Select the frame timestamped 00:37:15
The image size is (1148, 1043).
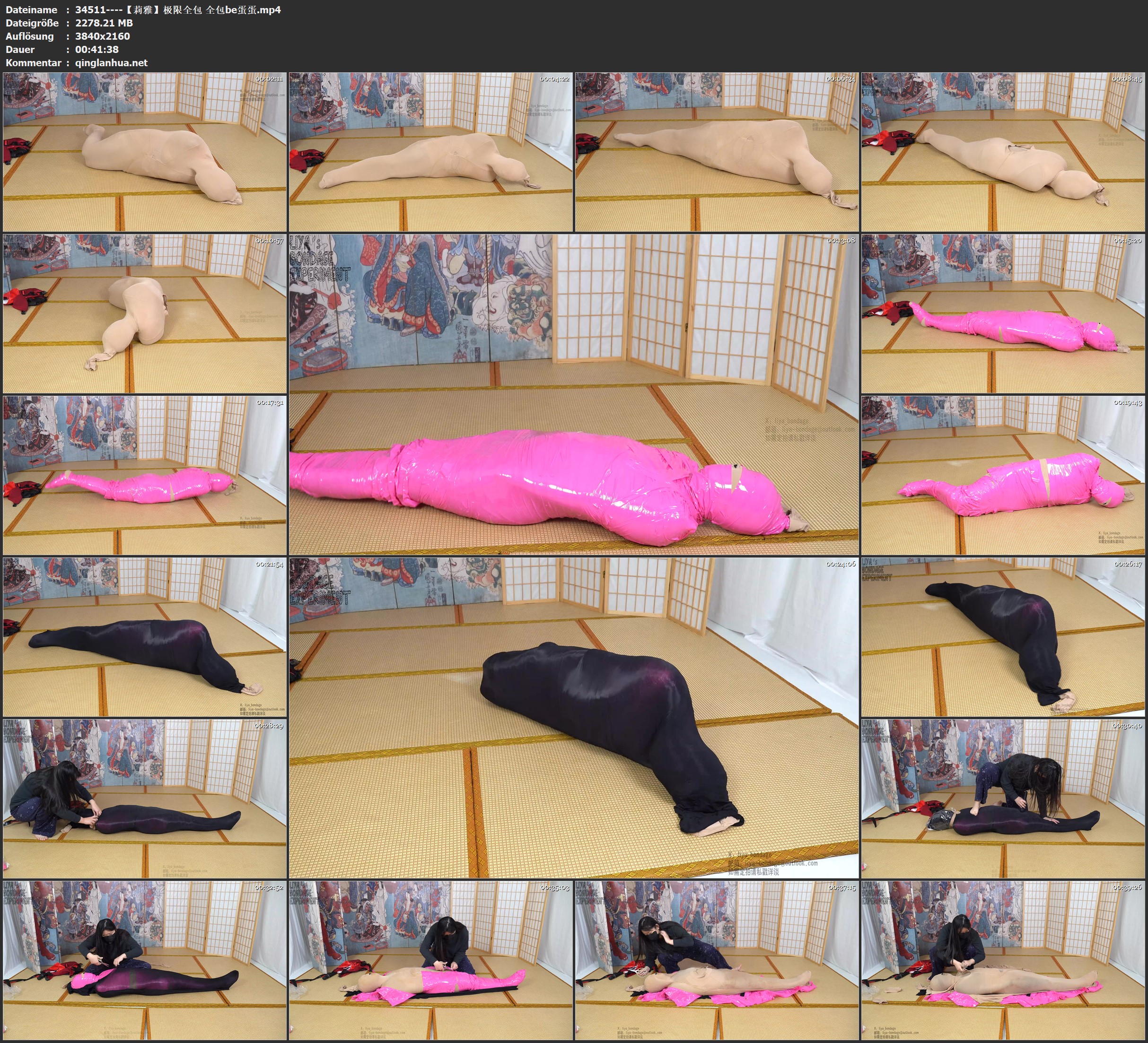coord(716,960)
